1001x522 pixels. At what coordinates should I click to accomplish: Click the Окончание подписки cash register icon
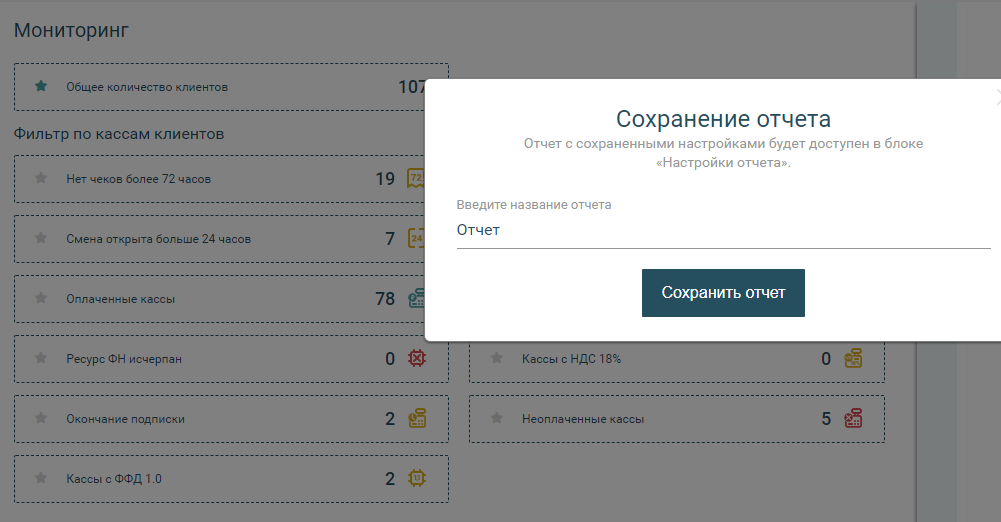[x=417, y=418]
